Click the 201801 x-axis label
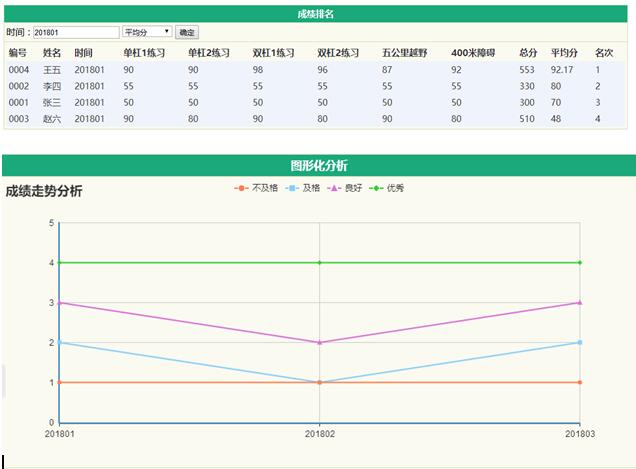636x469 pixels. pos(60,434)
